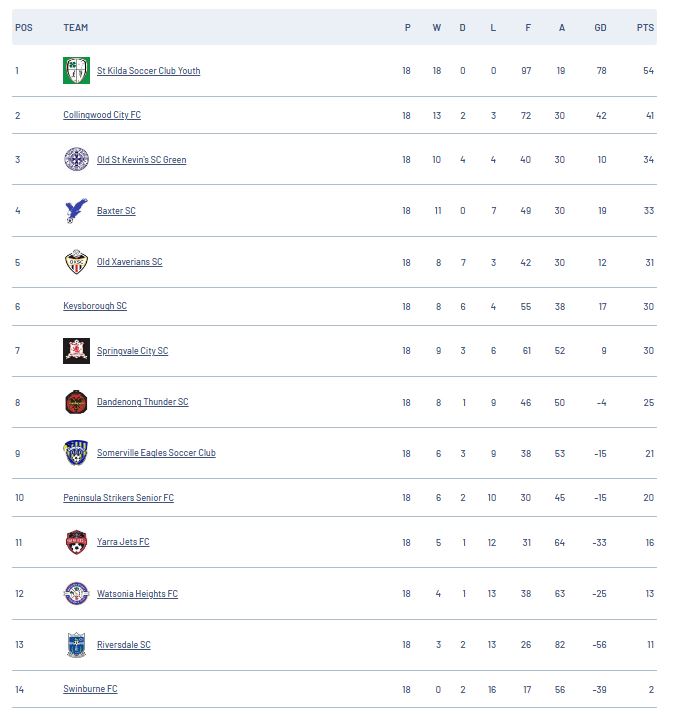Click the Somerville Eagles blue crest
This screenshot has height=717, width=675.
click(x=76, y=453)
